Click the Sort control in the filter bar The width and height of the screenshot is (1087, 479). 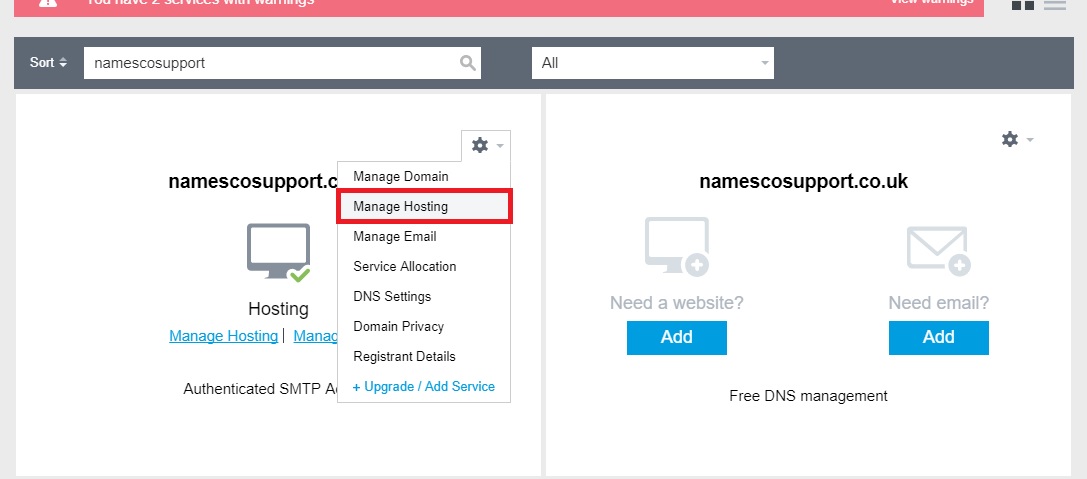pos(49,62)
